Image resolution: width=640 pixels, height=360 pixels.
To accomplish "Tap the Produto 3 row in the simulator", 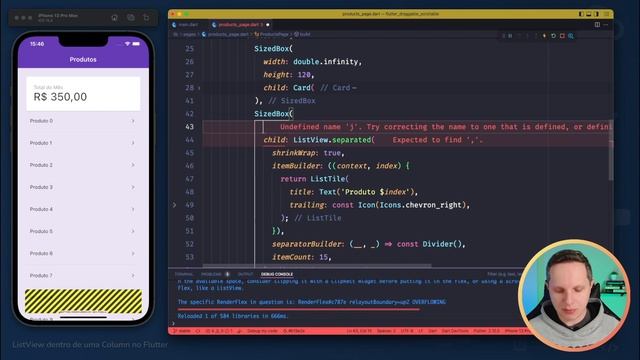I will click(83, 187).
